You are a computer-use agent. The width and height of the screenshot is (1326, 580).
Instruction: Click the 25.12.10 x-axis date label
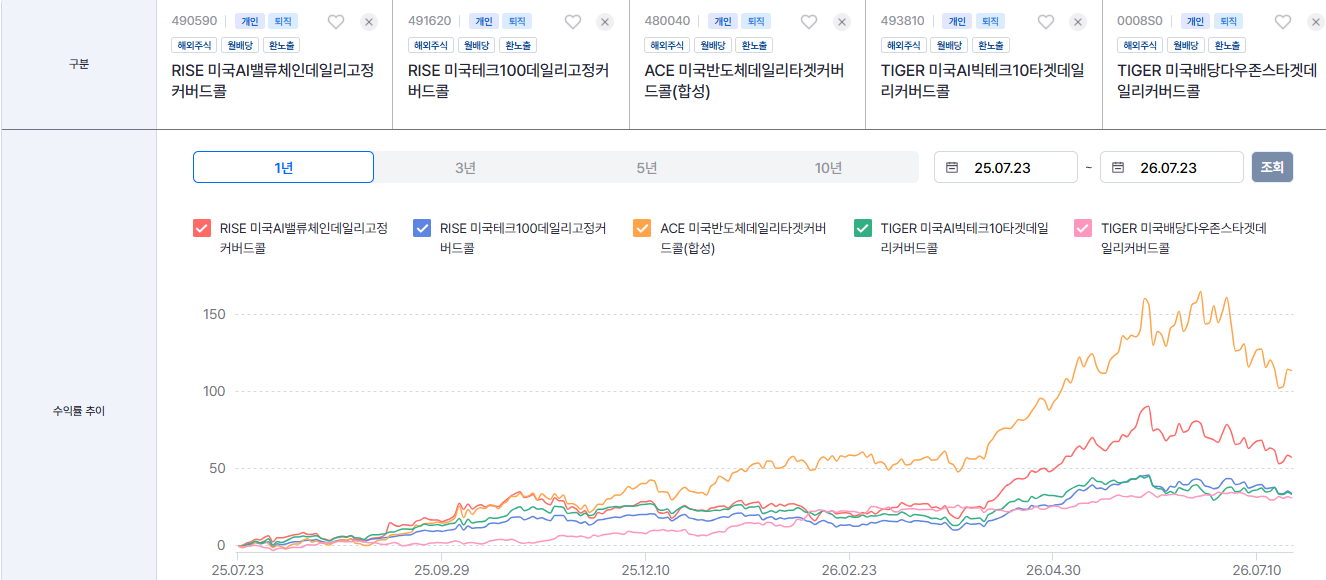point(646,568)
